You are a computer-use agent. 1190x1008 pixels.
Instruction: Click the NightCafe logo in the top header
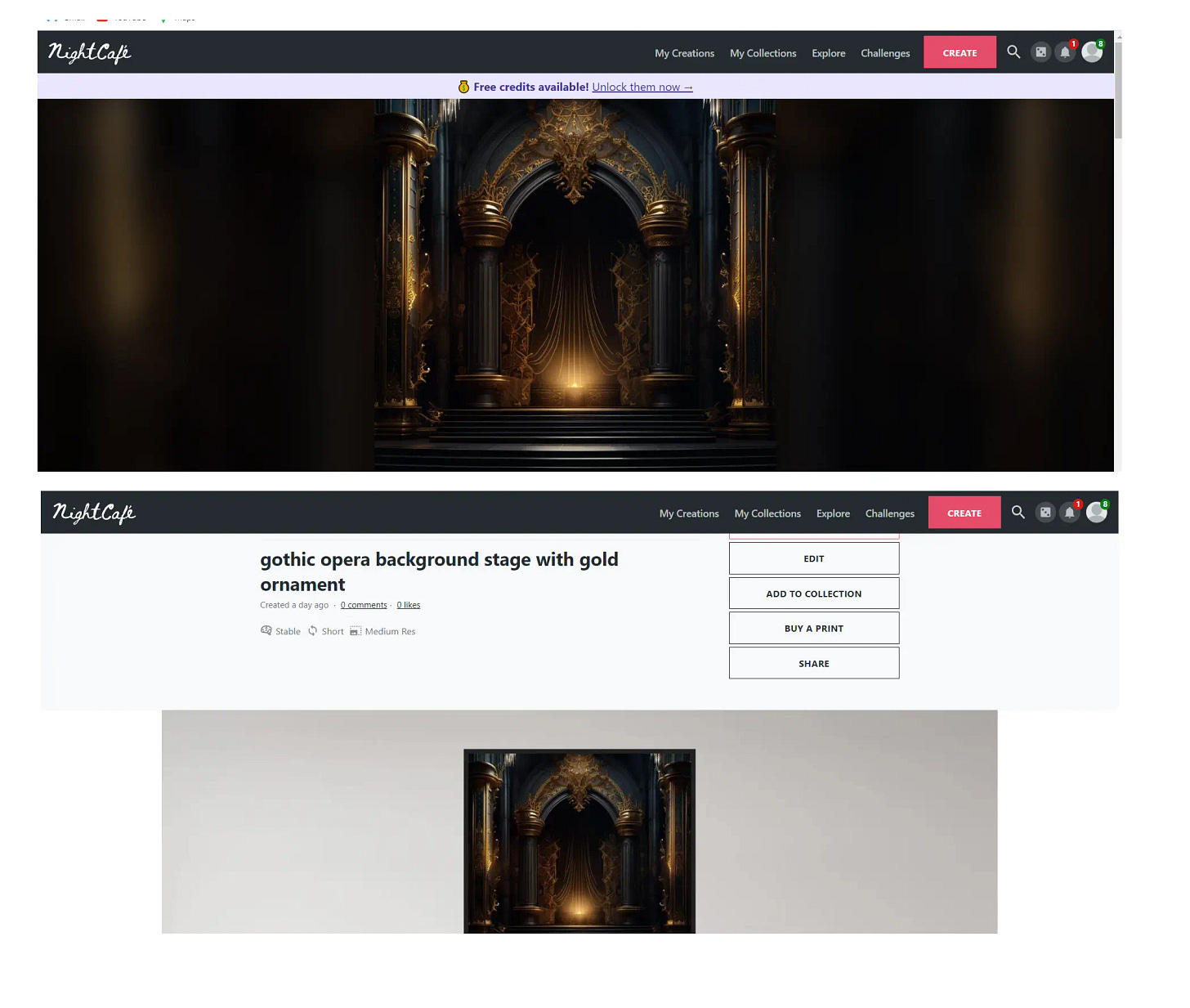(x=89, y=52)
